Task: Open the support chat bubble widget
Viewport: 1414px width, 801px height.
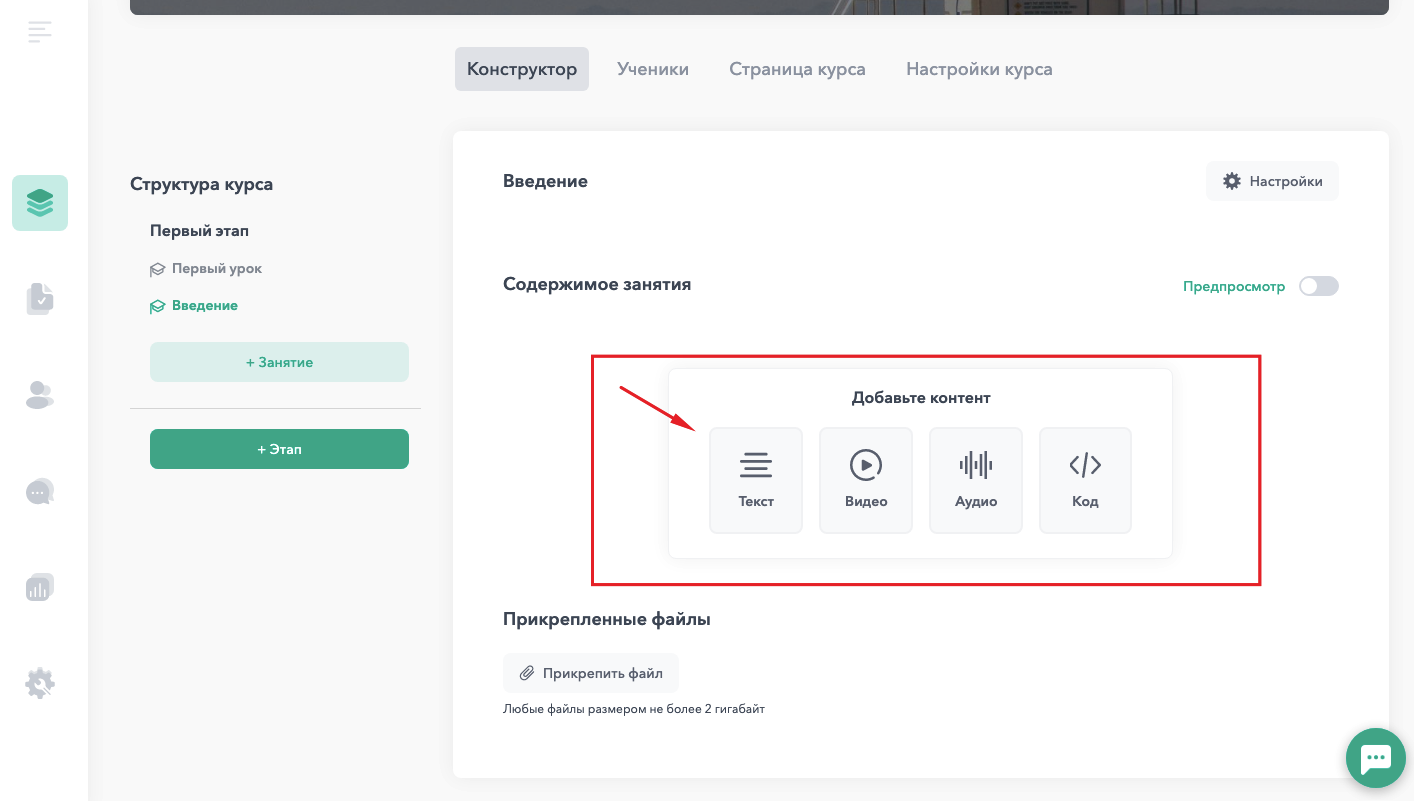Action: (1376, 758)
